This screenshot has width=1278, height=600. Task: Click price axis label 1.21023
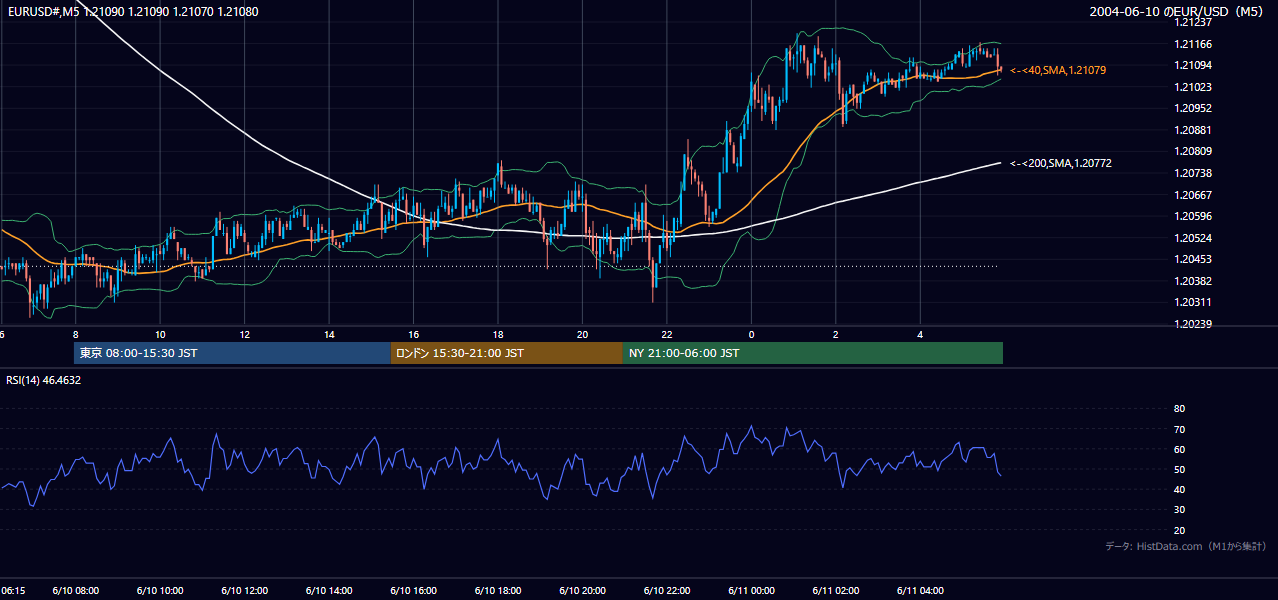(1192, 87)
